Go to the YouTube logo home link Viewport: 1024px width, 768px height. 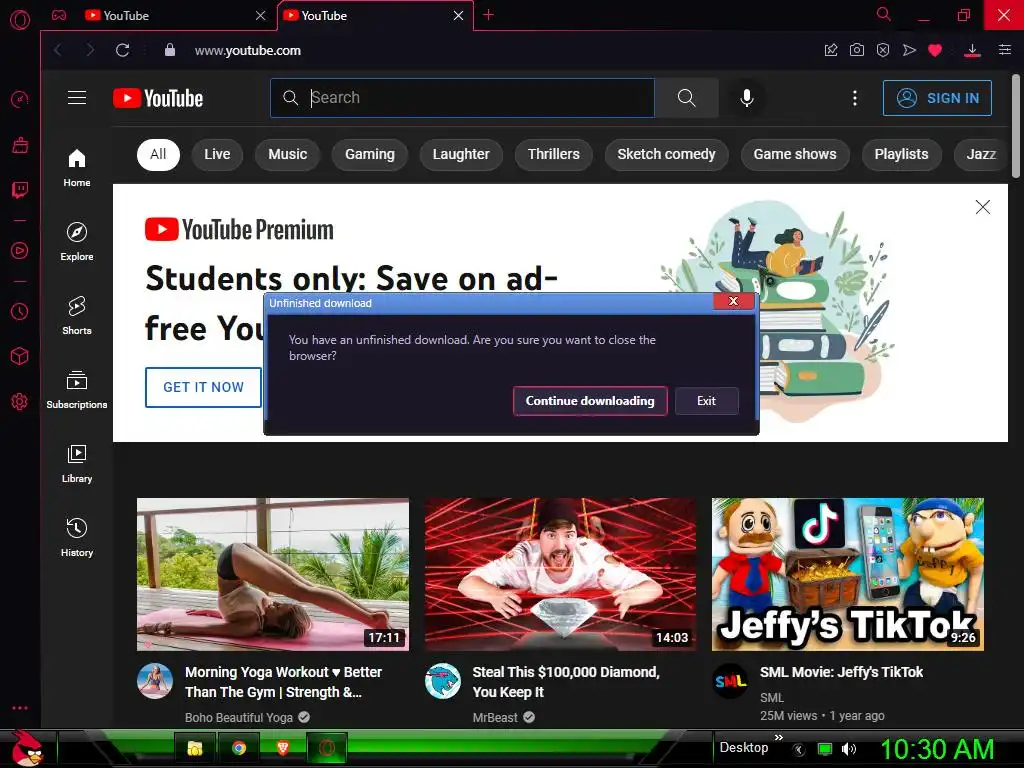tap(158, 98)
